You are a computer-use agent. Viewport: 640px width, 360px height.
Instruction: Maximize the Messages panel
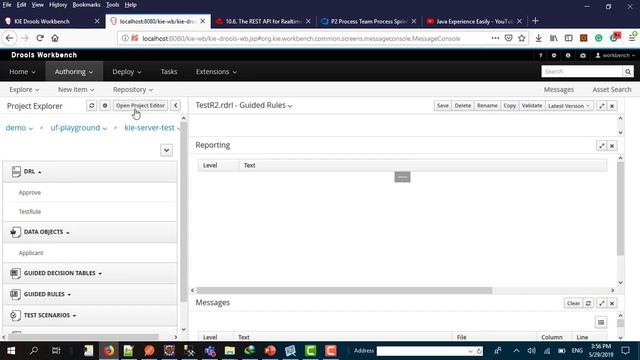coord(601,303)
